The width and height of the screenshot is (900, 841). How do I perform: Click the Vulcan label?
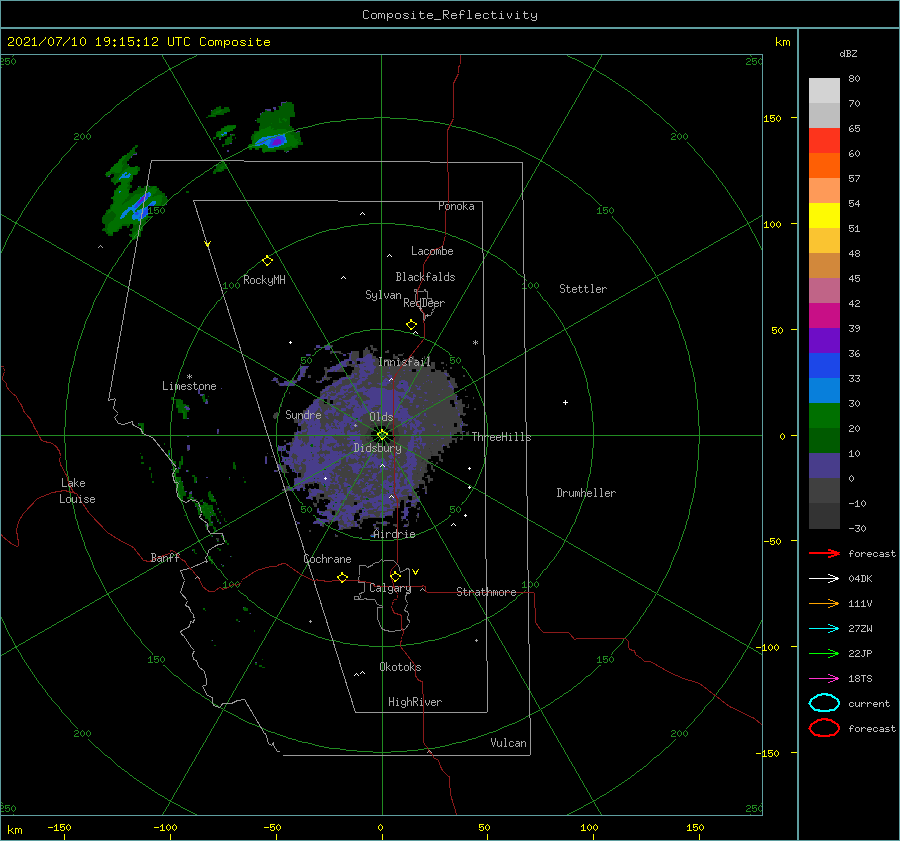(509, 743)
